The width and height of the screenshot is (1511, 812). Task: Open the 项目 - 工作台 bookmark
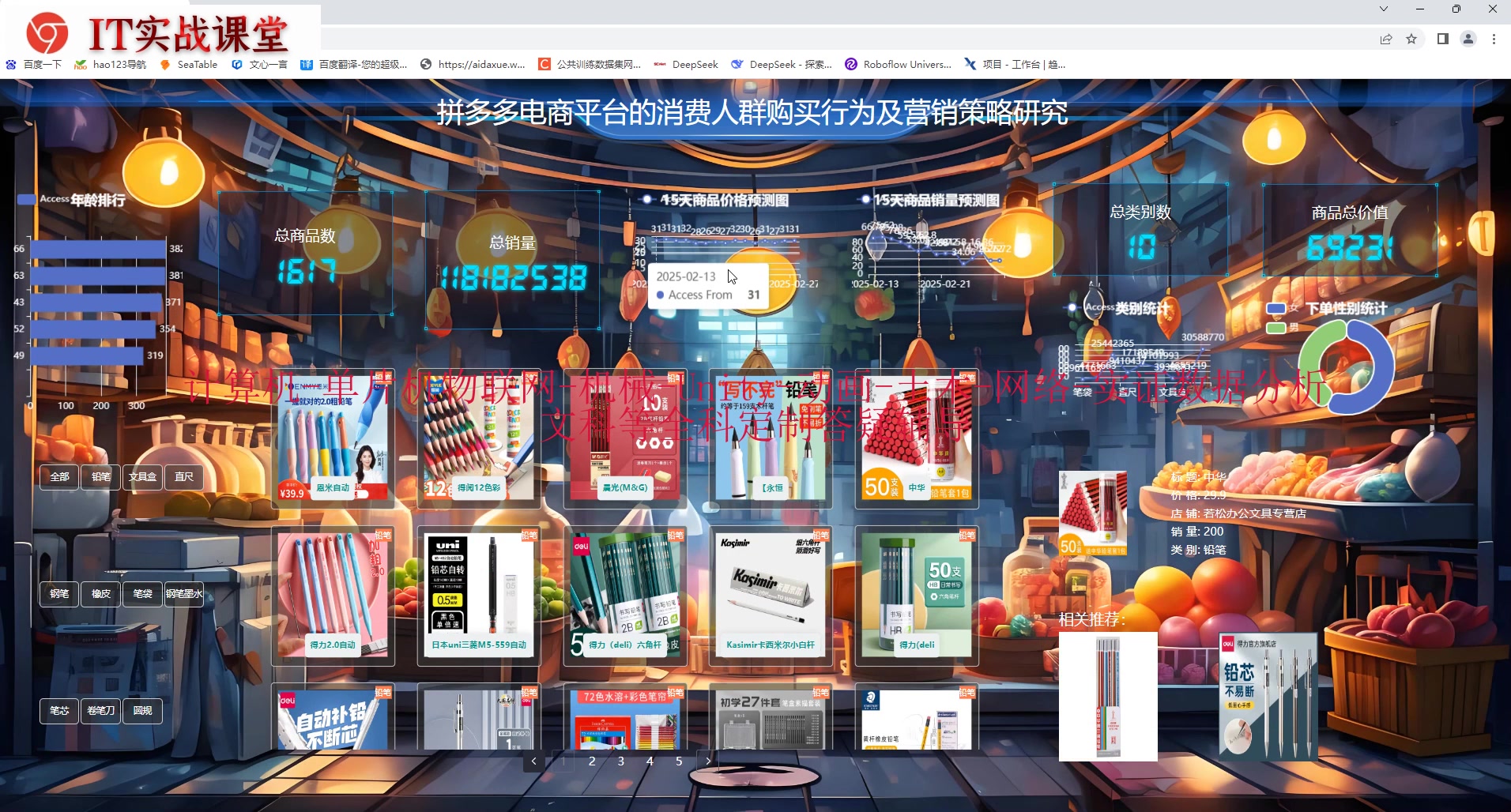[1015, 64]
